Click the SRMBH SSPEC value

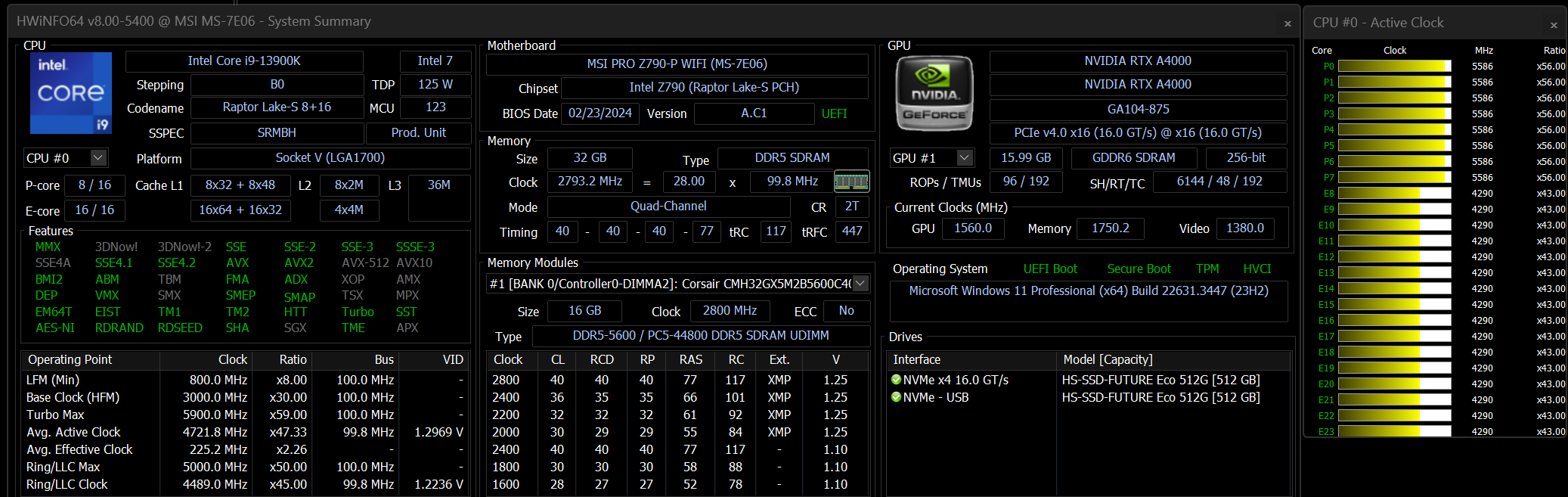click(277, 133)
